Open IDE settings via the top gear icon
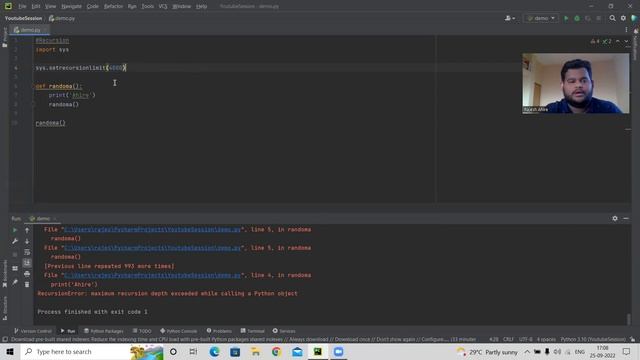 pos(623,18)
